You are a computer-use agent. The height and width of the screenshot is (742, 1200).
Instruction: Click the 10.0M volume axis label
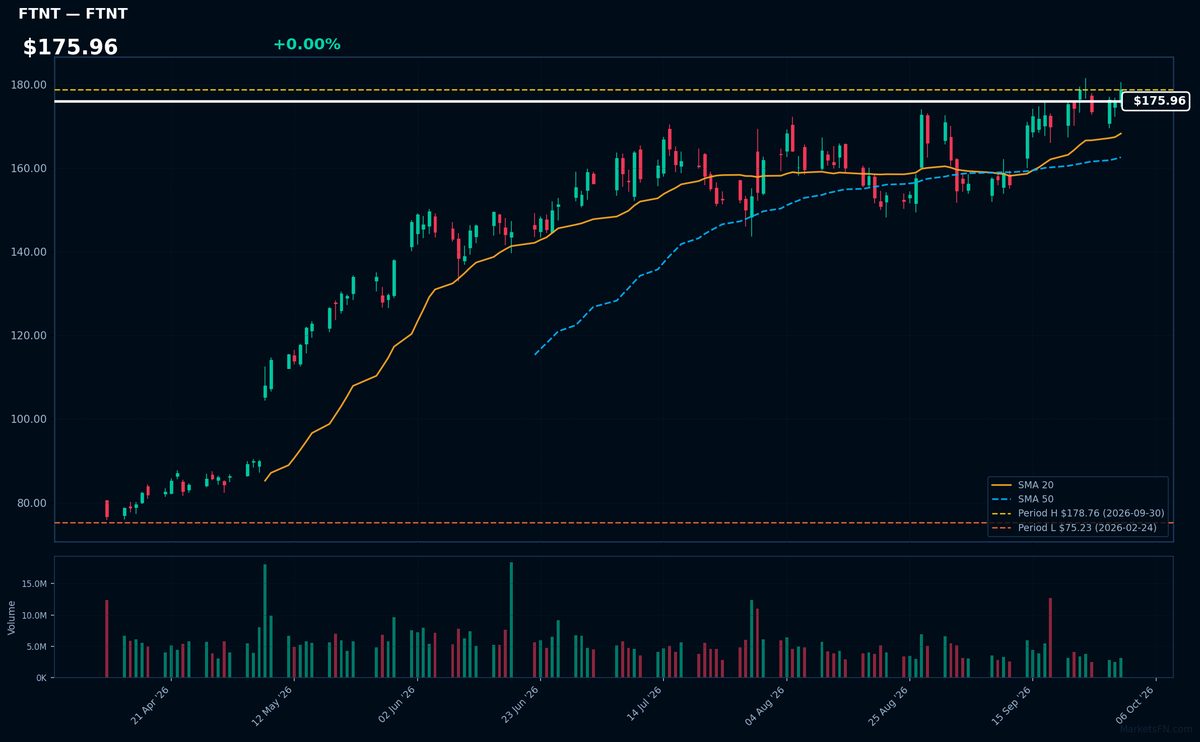[x=34, y=615]
